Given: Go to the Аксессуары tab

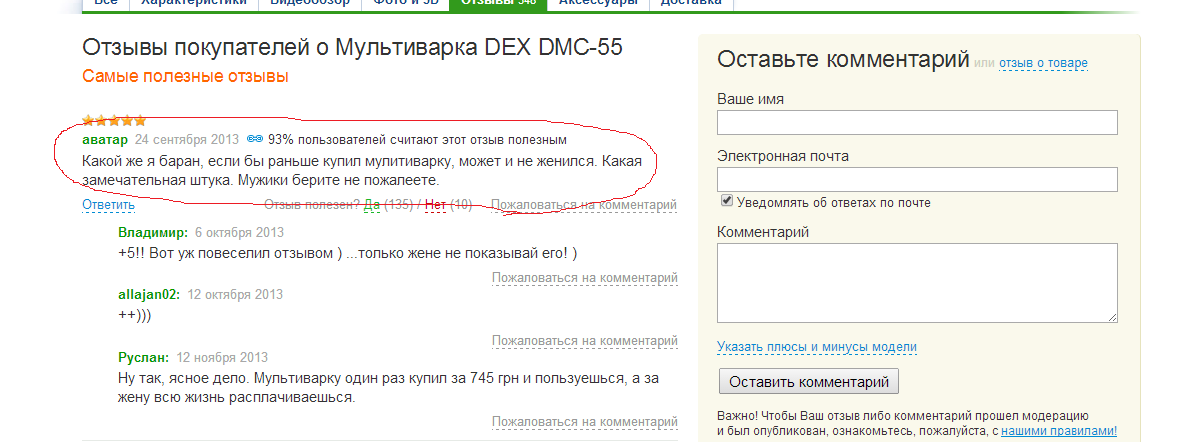Looking at the screenshot, I should pyautogui.click(x=599, y=2).
